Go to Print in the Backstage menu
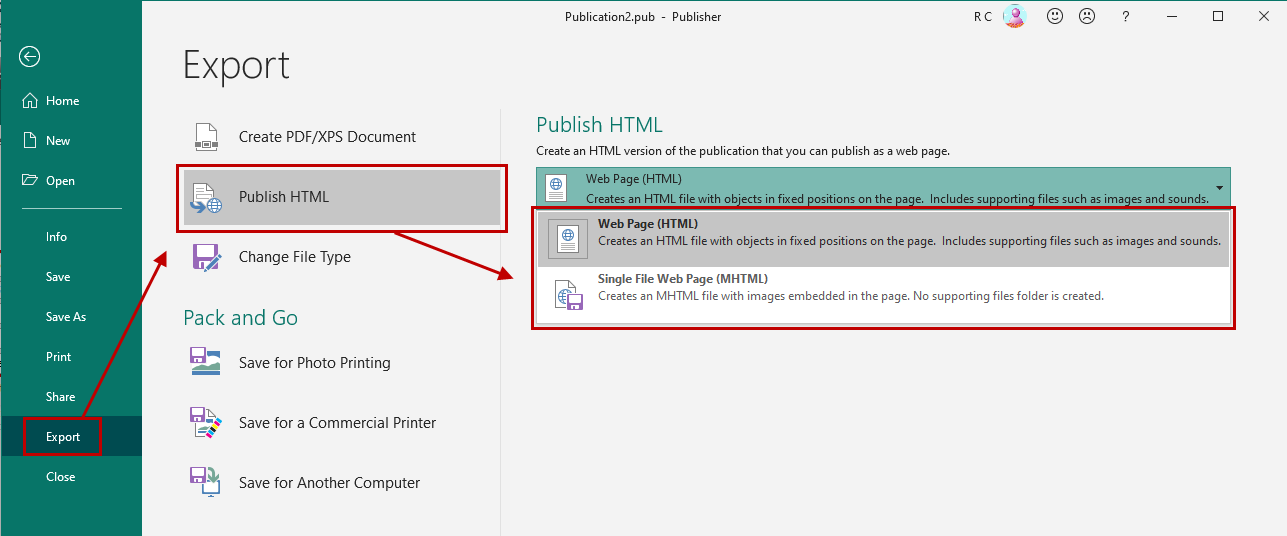Image resolution: width=1287 pixels, height=536 pixels. (x=59, y=357)
